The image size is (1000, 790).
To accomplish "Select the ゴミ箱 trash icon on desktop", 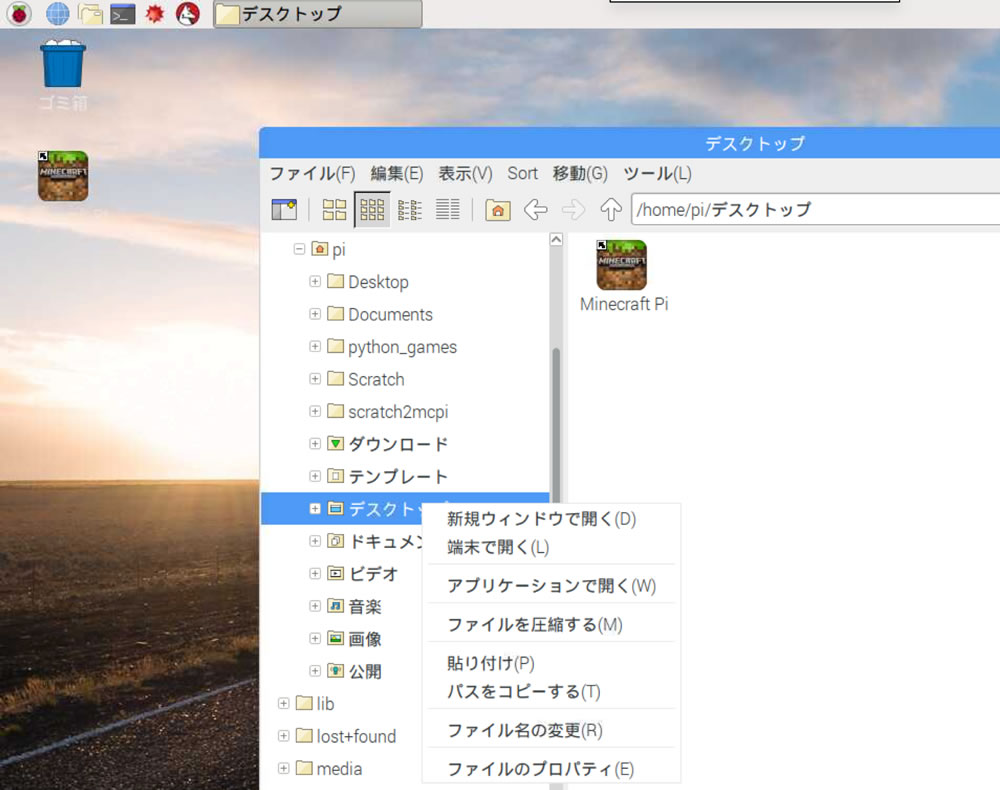I will (62, 75).
